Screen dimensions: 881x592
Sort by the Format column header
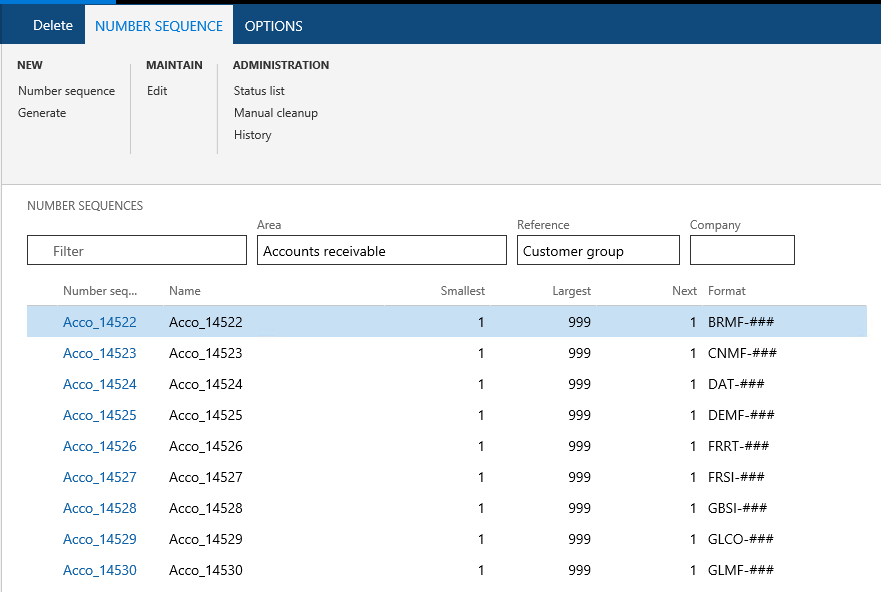pyautogui.click(x=727, y=291)
